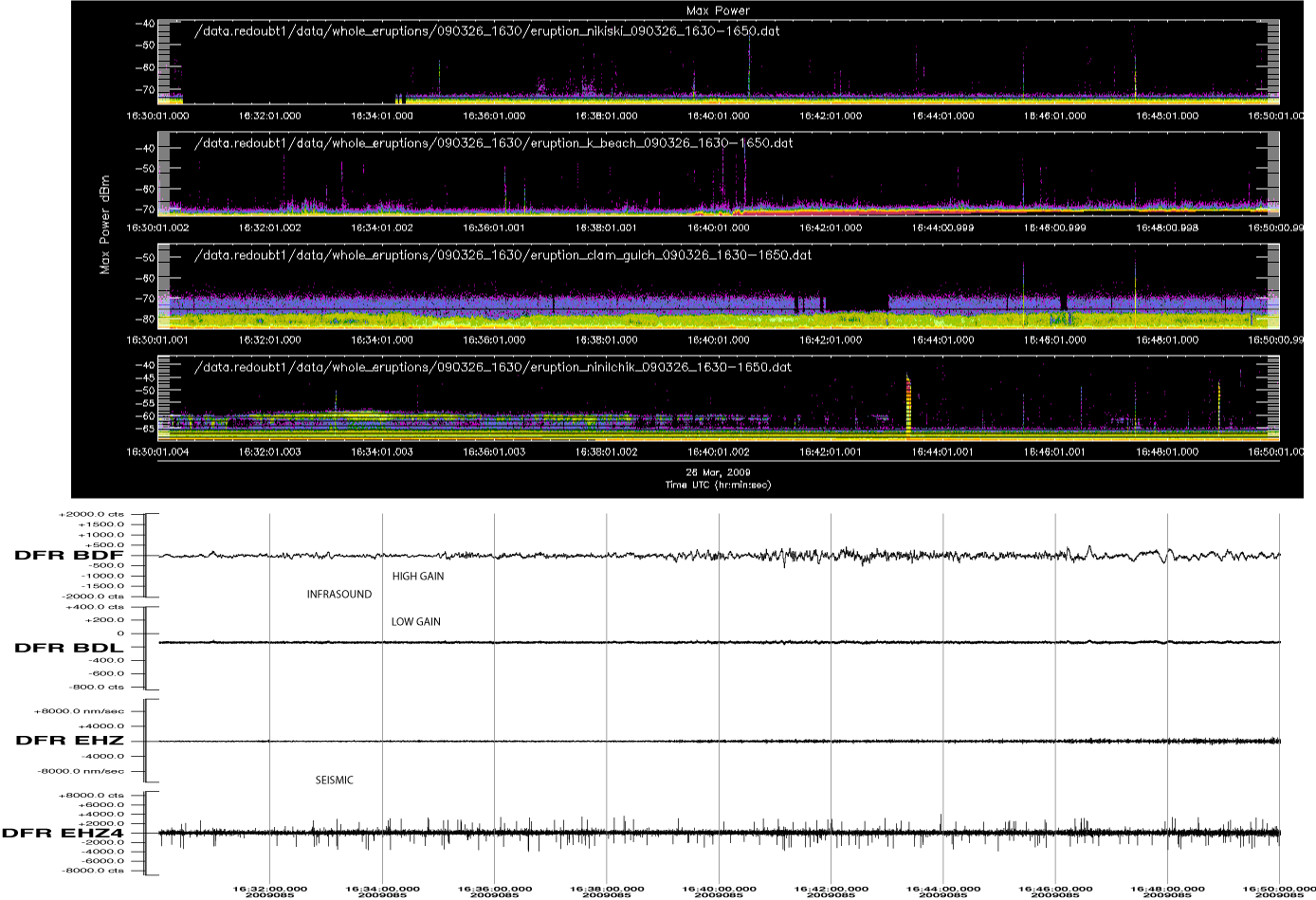Image resolution: width=1316 pixels, height=900 pixels.
Task: Click the "-6000.0" value on the EHZ4 axis
Action: pos(102,860)
